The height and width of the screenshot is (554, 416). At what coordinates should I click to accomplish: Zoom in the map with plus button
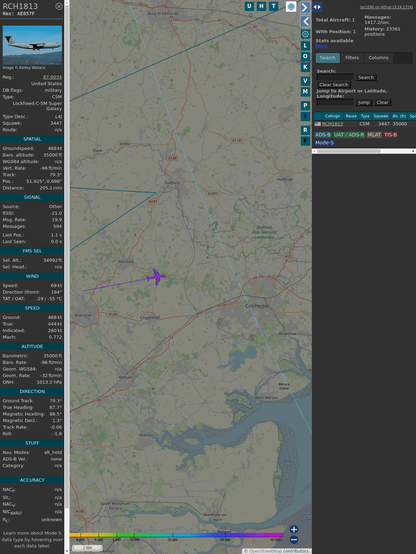coord(294,529)
